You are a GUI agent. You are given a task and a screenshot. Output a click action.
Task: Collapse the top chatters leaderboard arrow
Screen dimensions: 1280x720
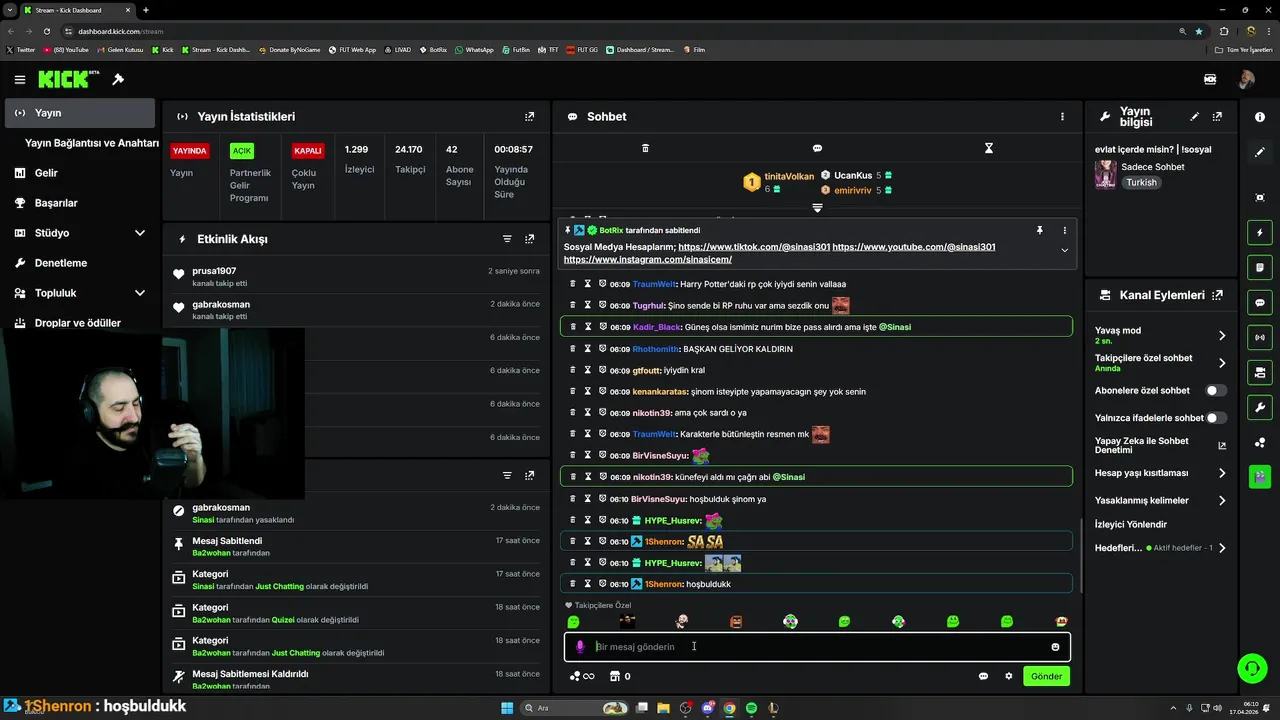tap(817, 208)
